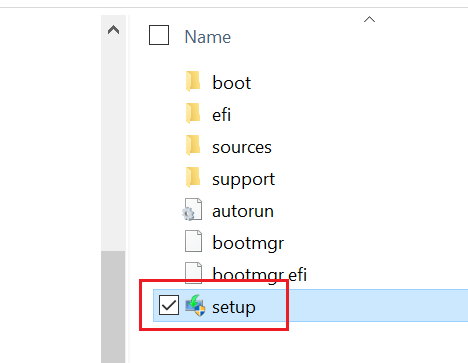Sort by the Name column header

(208, 37)
